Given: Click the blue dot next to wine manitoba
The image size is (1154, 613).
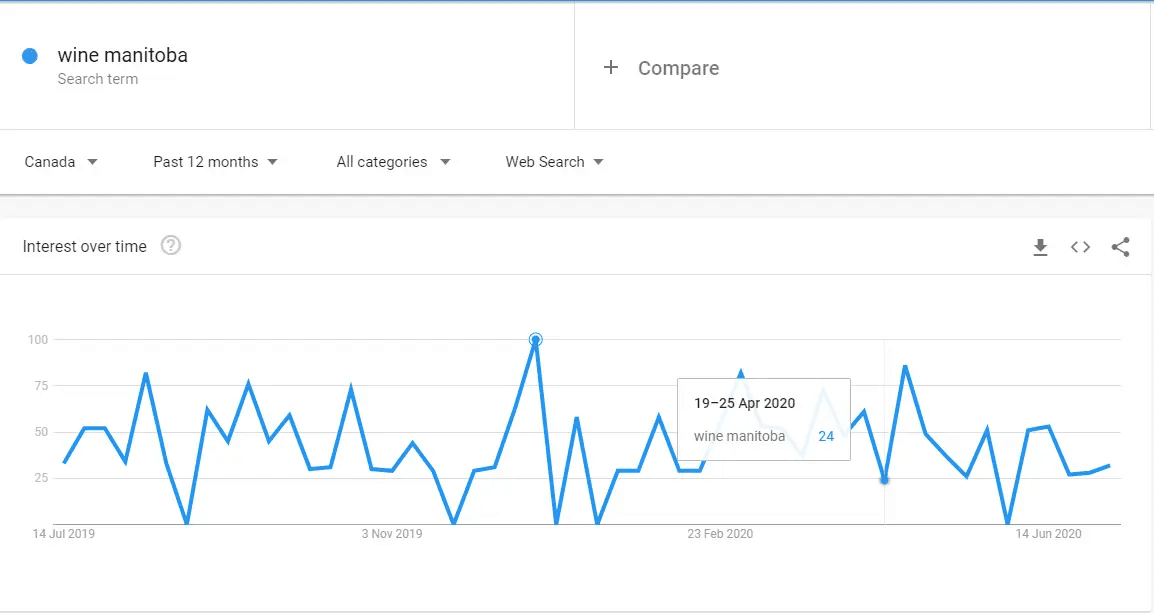Looking at the screenshot, I should 29,55.
